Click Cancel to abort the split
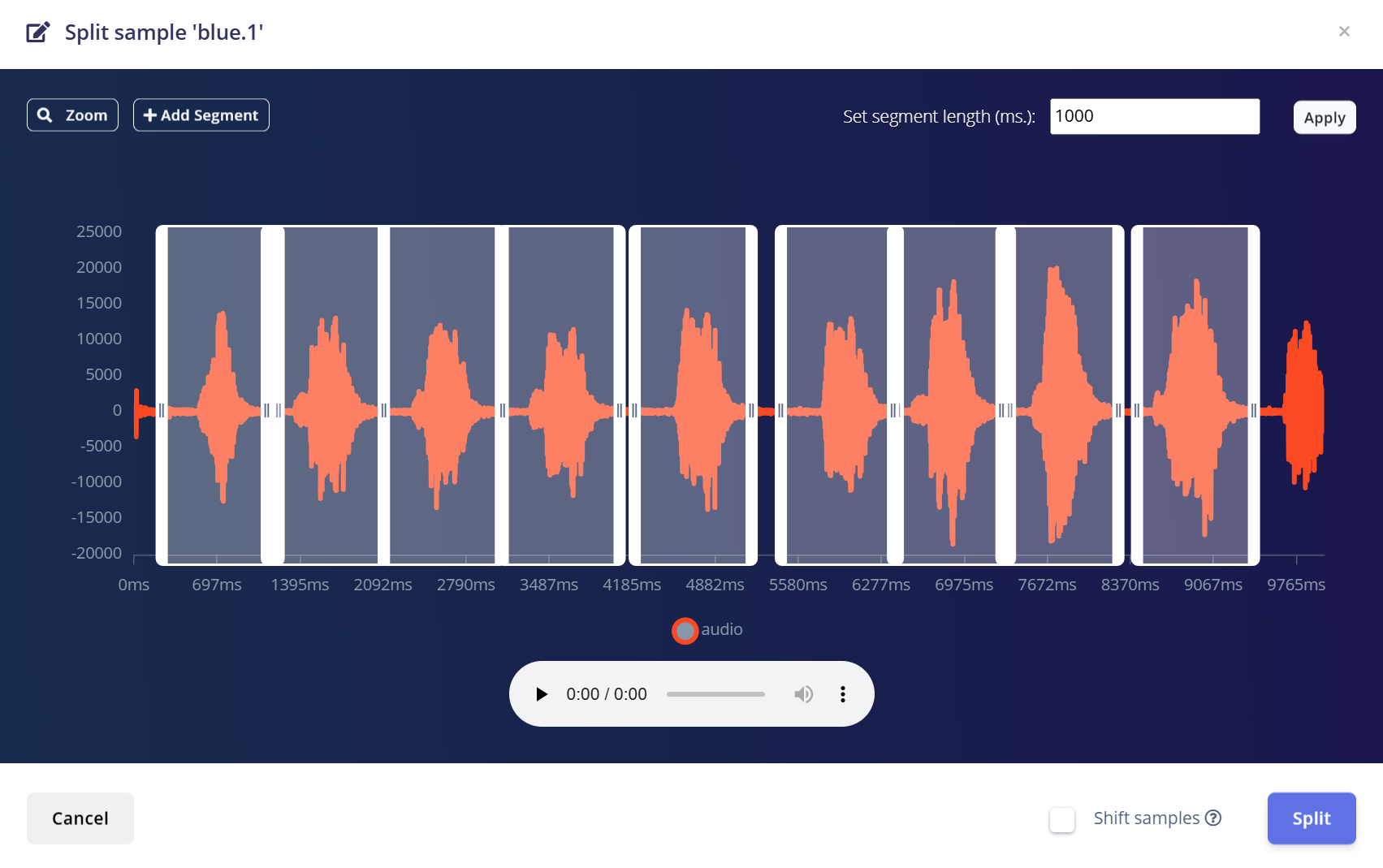Screen dimensions: 1383x868 (80, 818)
